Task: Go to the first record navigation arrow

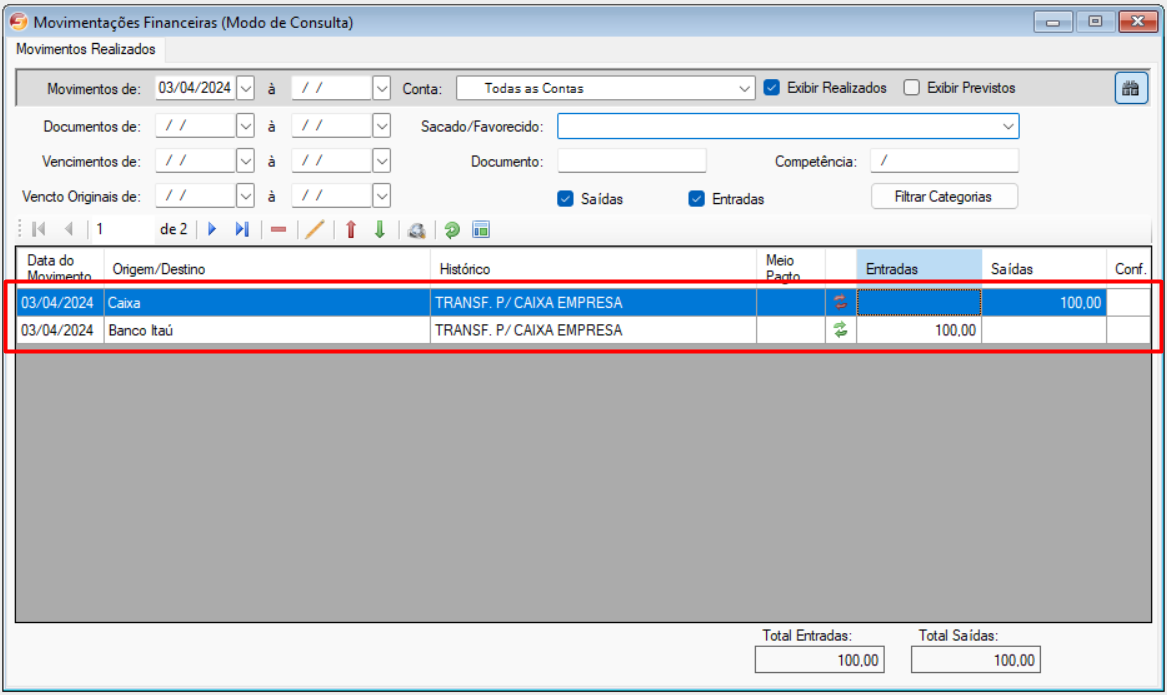Action: 39,229
